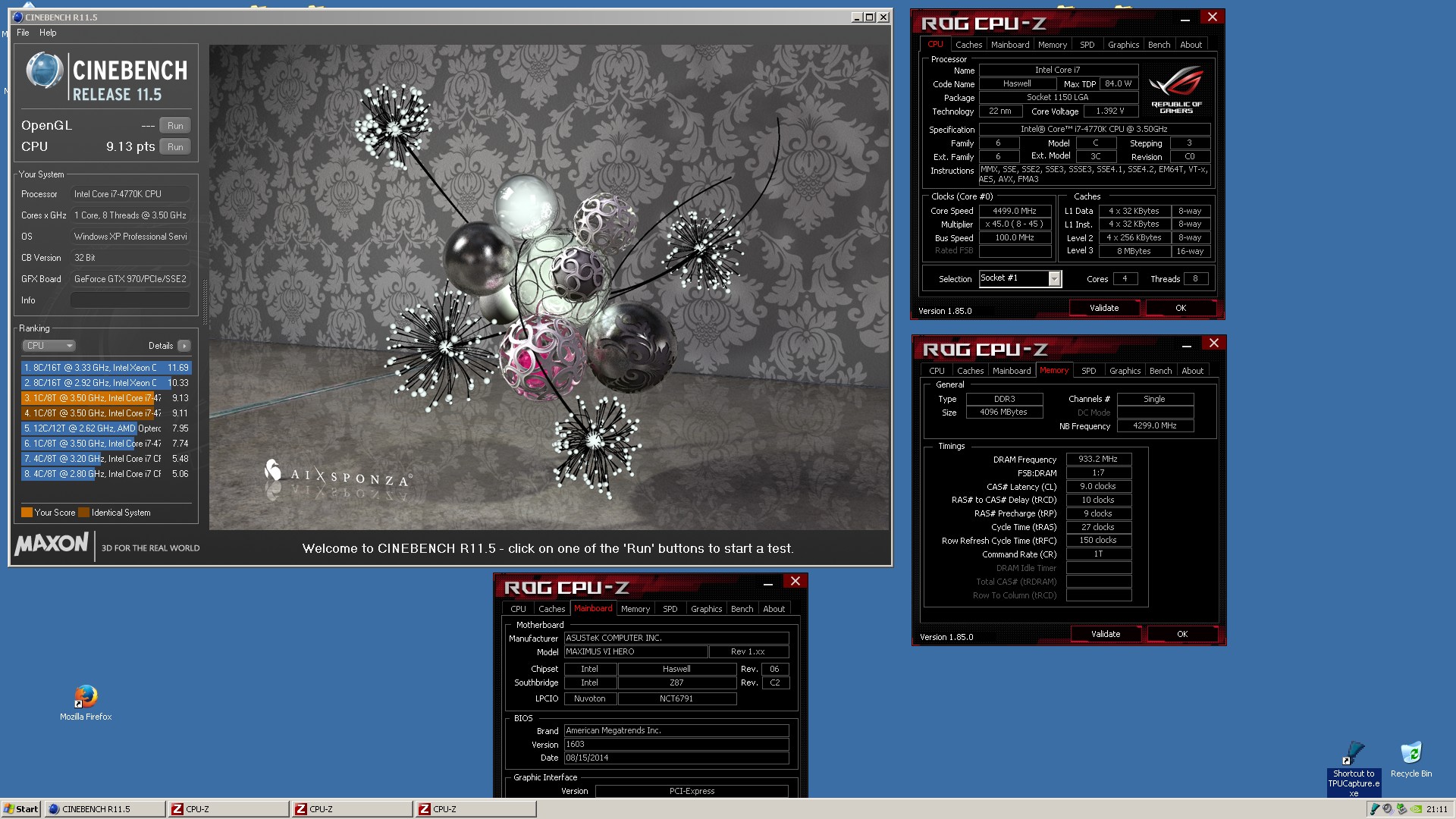Click the ROG logo in CPU-Z CPU window

coord(1176,89)
